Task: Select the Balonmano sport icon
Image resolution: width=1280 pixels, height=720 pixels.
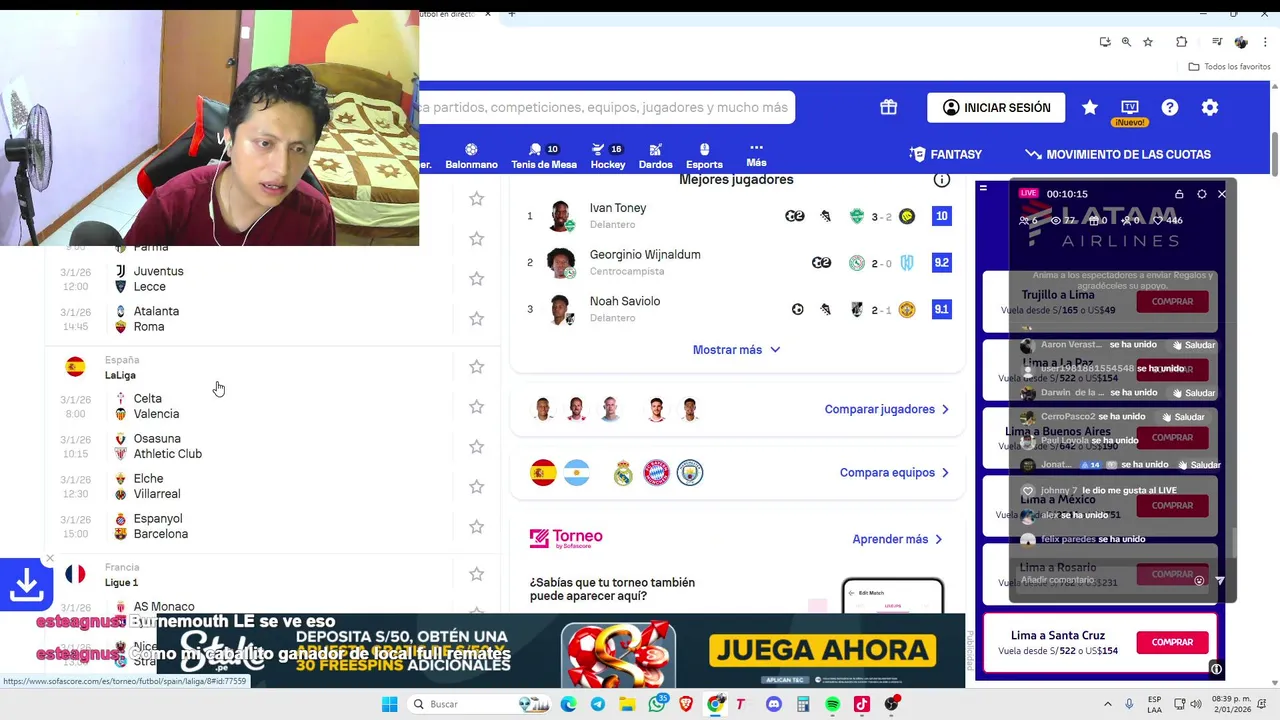Action: 471,155
